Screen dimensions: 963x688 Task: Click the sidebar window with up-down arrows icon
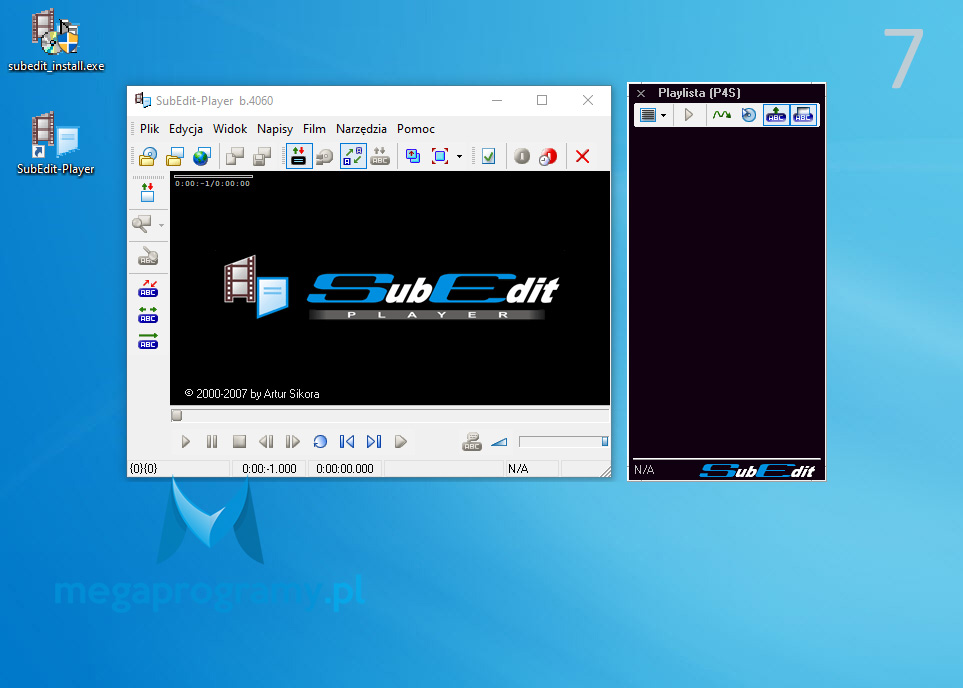pyautogui.click(x=147, y=193)
